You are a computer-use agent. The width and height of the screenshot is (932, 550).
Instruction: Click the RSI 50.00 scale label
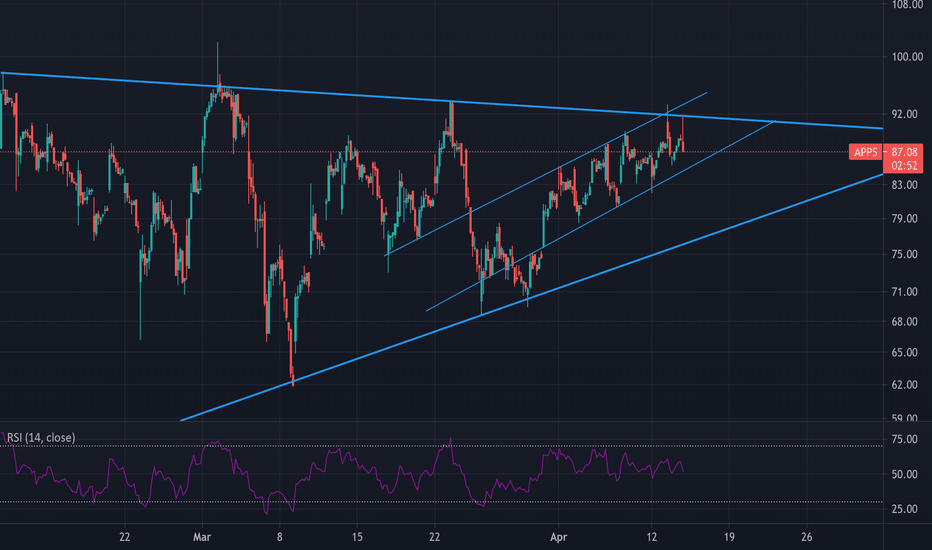907,474
